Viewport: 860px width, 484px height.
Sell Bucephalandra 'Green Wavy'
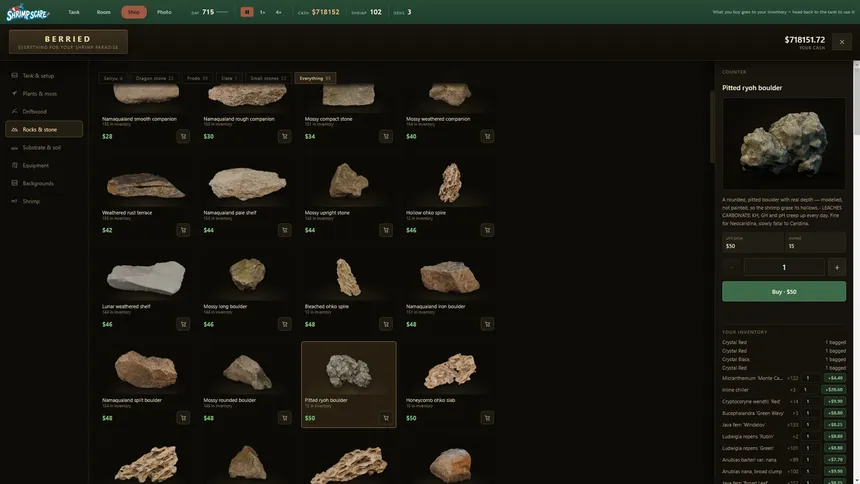click(x=835, y=413)
